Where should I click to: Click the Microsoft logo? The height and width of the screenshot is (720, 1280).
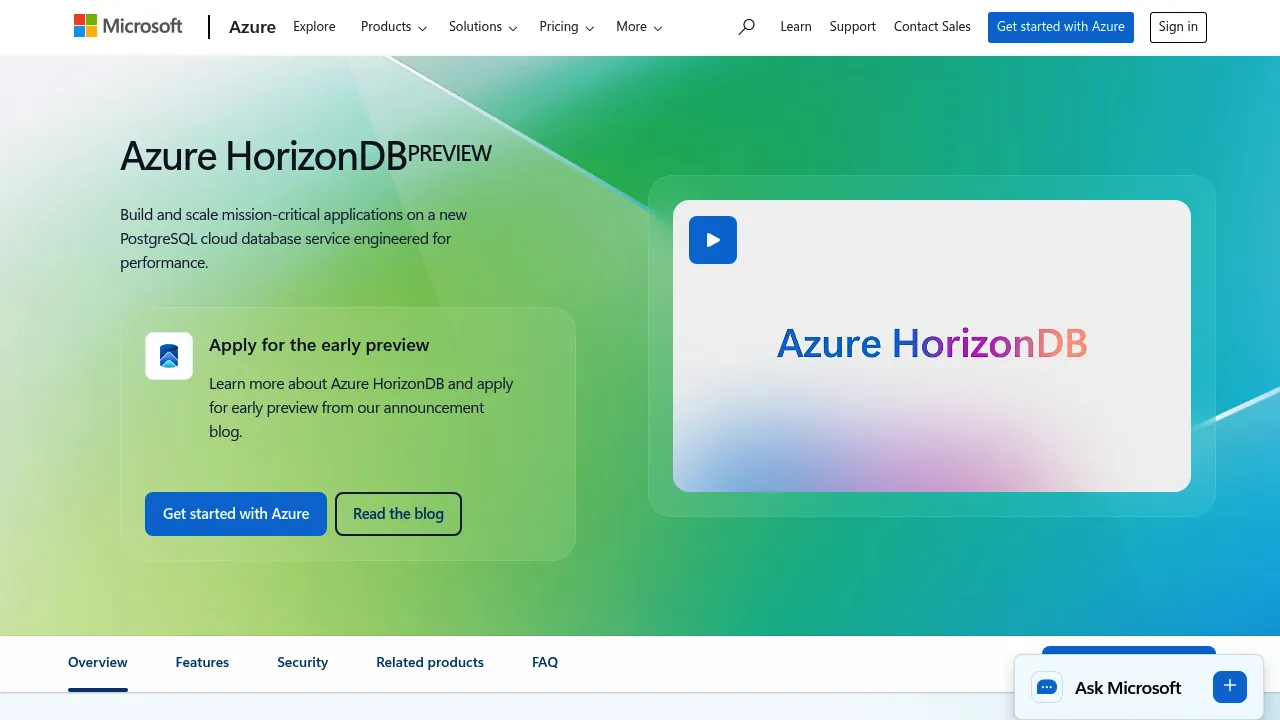click(128, 26)
